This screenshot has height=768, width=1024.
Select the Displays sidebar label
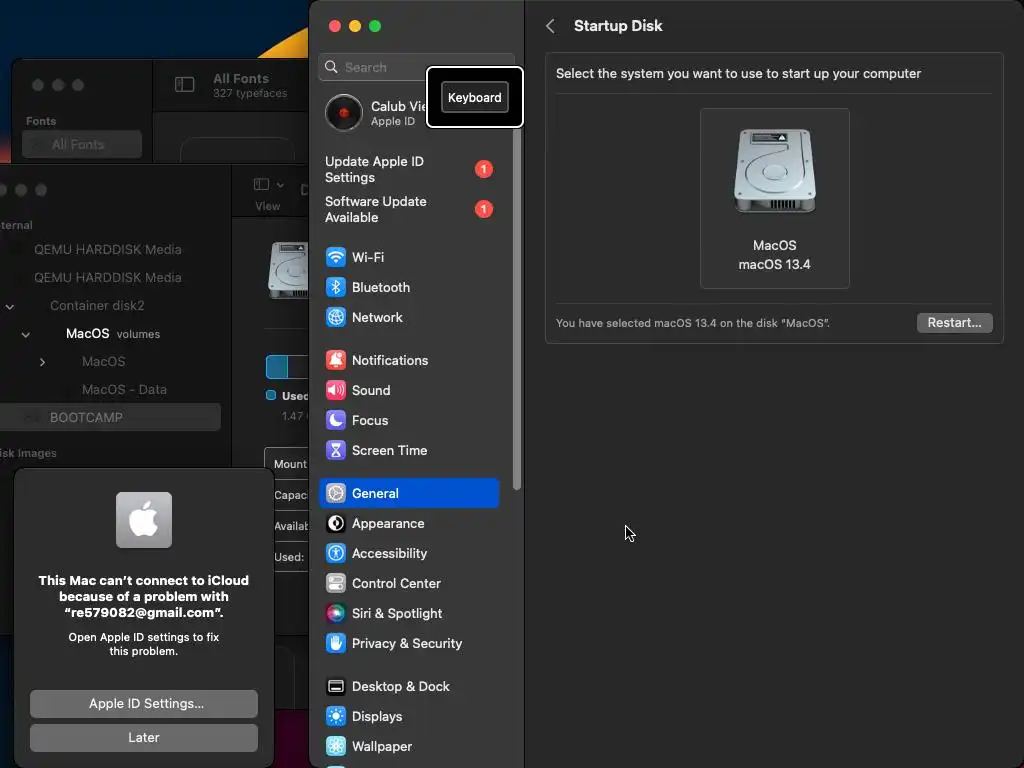coord(377,716)
